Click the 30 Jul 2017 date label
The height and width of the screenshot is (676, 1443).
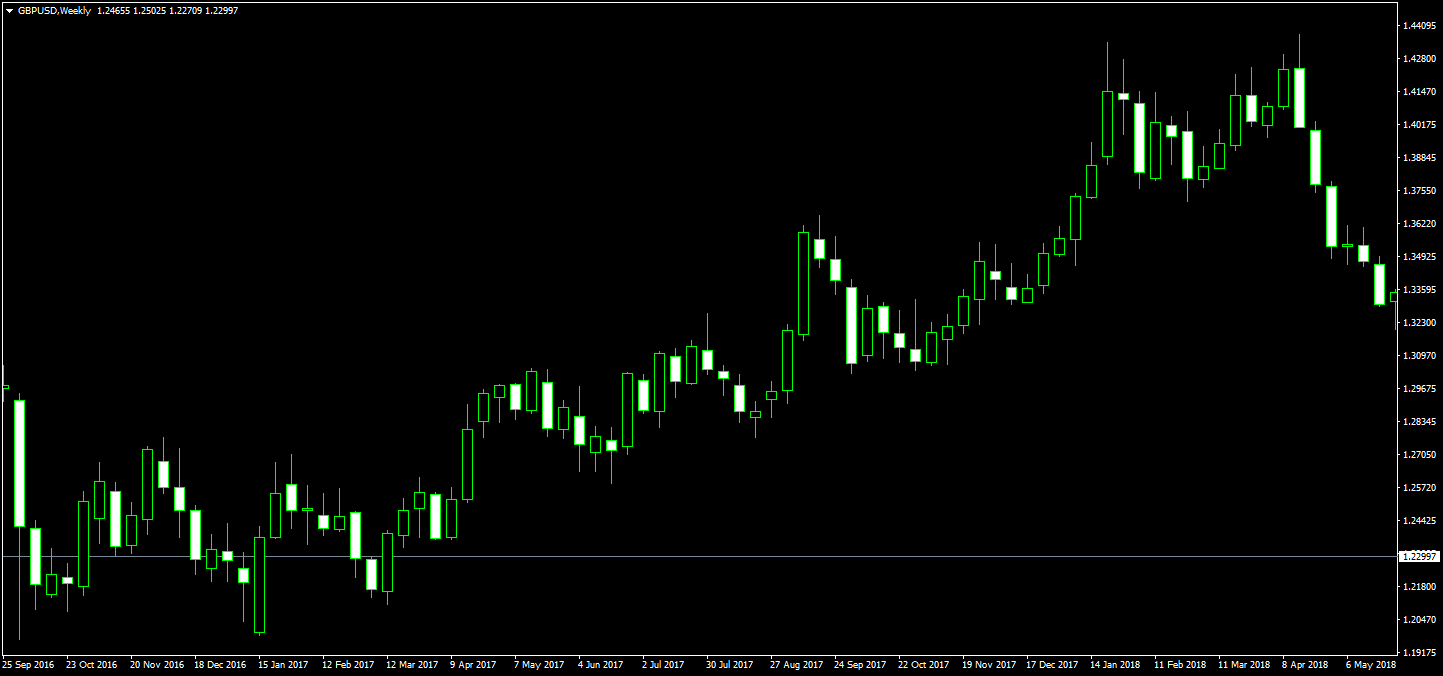click(x=729, y=664)
